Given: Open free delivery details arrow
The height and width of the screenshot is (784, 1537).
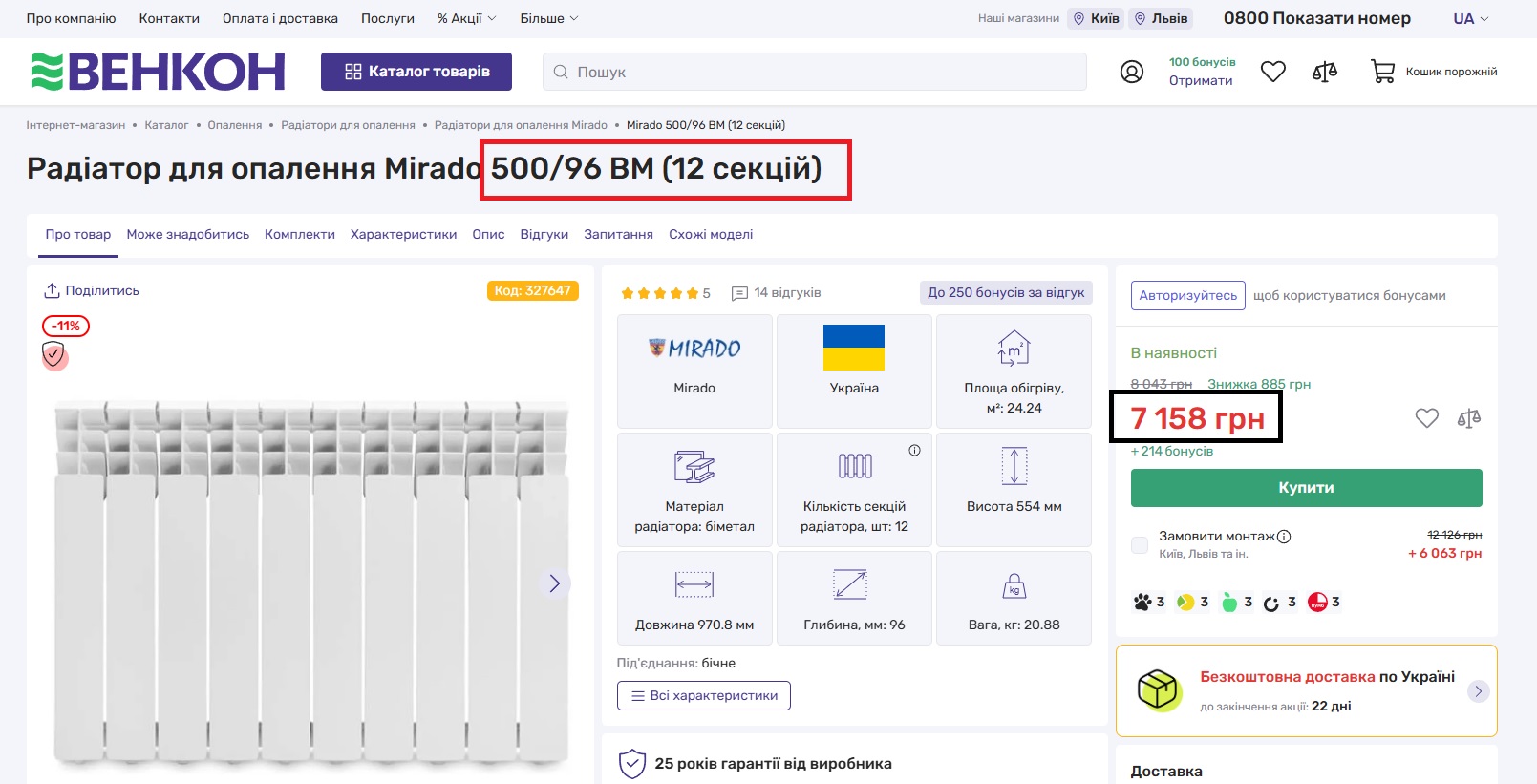Looking at the screenshot, I should pos(1479,691).
